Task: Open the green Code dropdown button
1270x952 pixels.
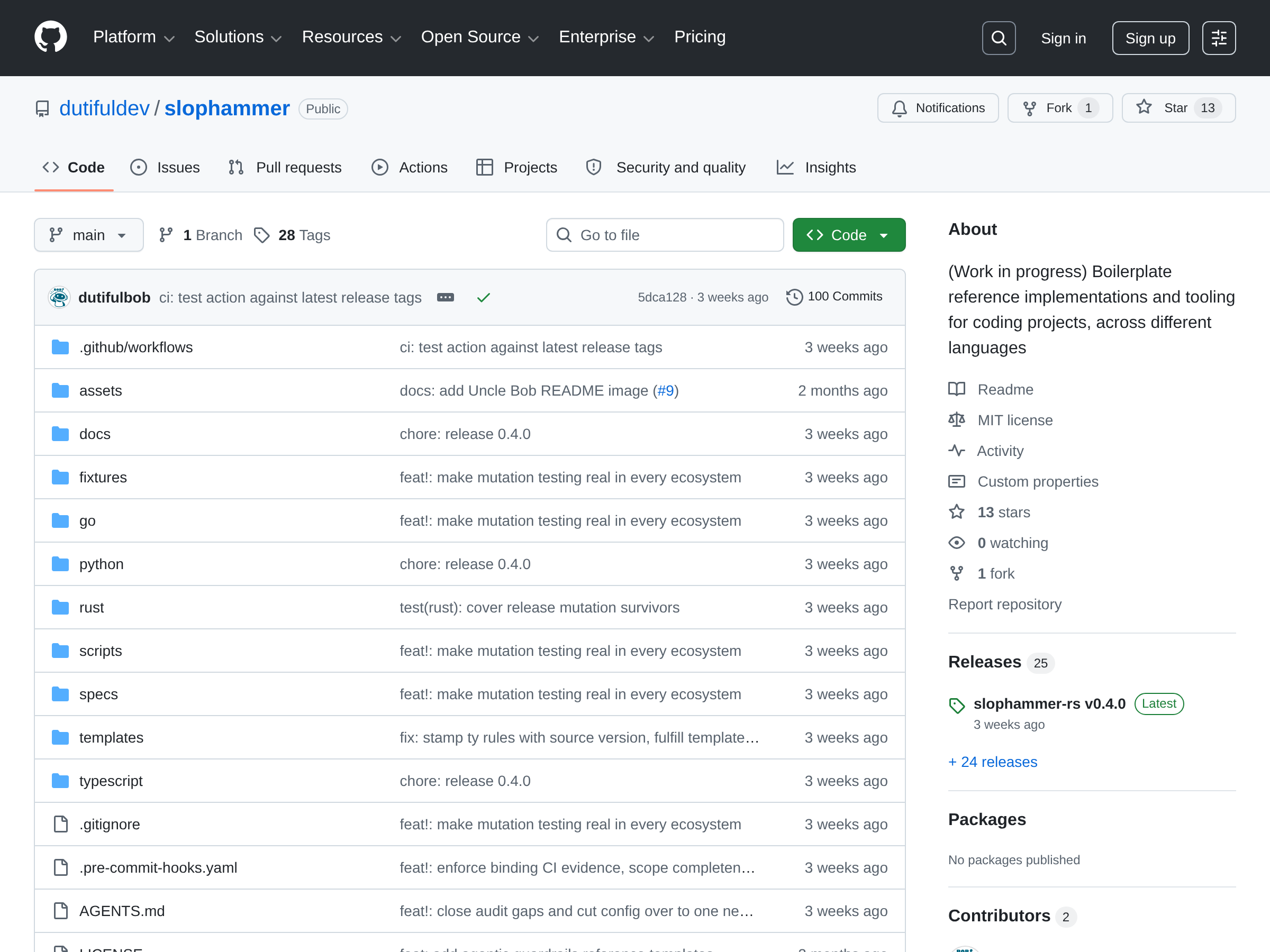Action: click(849, 235)
